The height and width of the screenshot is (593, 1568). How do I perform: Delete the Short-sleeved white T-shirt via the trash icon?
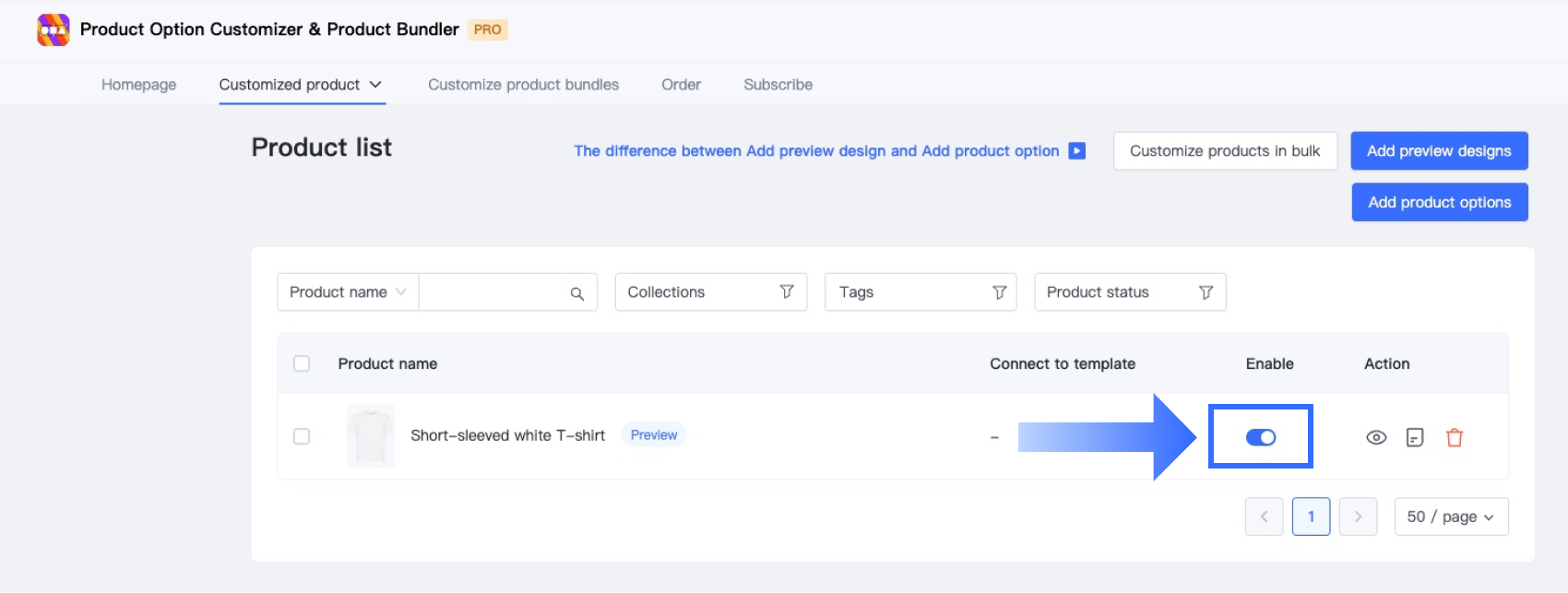coord(1455,437)
